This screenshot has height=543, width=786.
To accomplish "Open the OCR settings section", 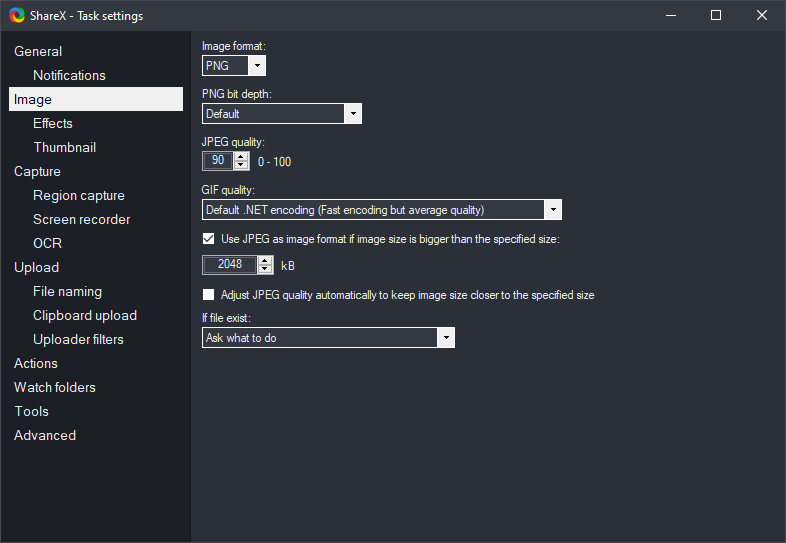I will pyautogui.click(x=47, y=243).
